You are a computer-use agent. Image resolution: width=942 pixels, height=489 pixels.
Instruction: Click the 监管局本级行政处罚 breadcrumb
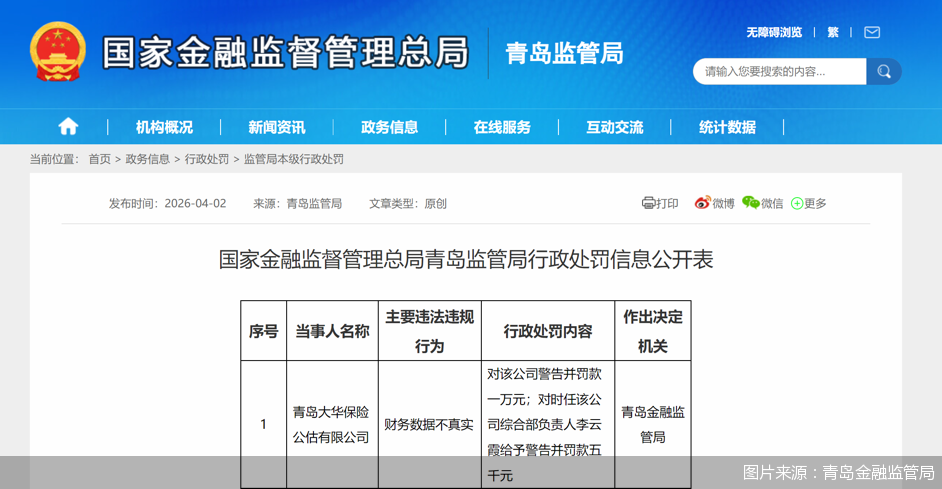tap(293, 159)
